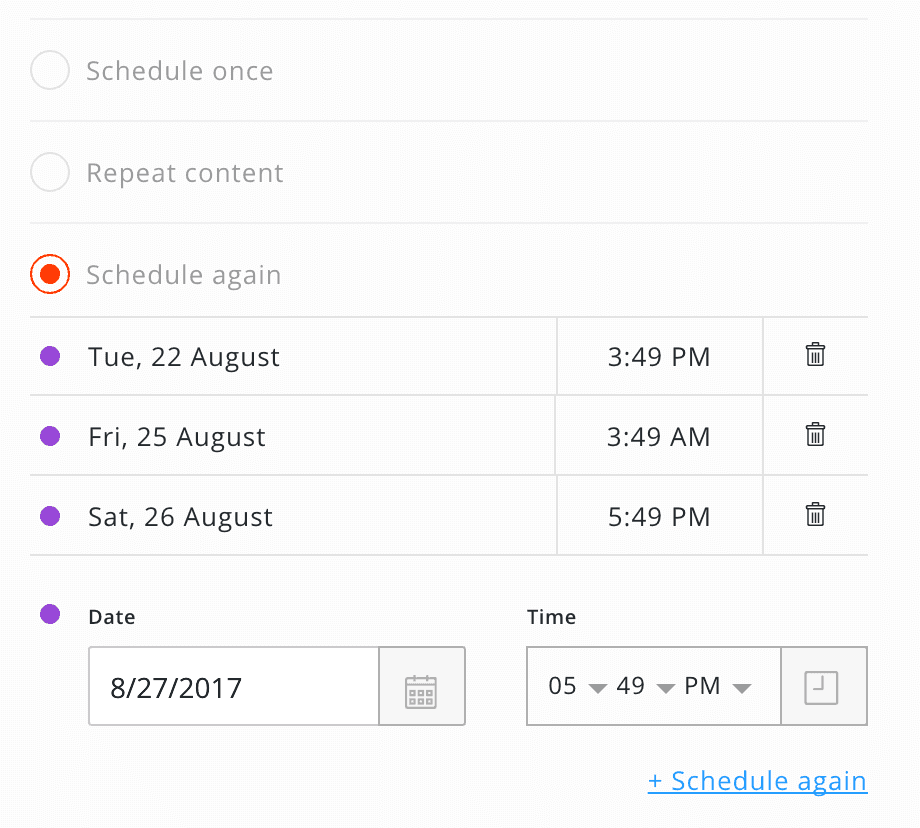Image resolution: width=920 pixels, height=828 pixels.
Task: Click the purple dot beside Tue, 22 August
Action: (x=50, y=356)
